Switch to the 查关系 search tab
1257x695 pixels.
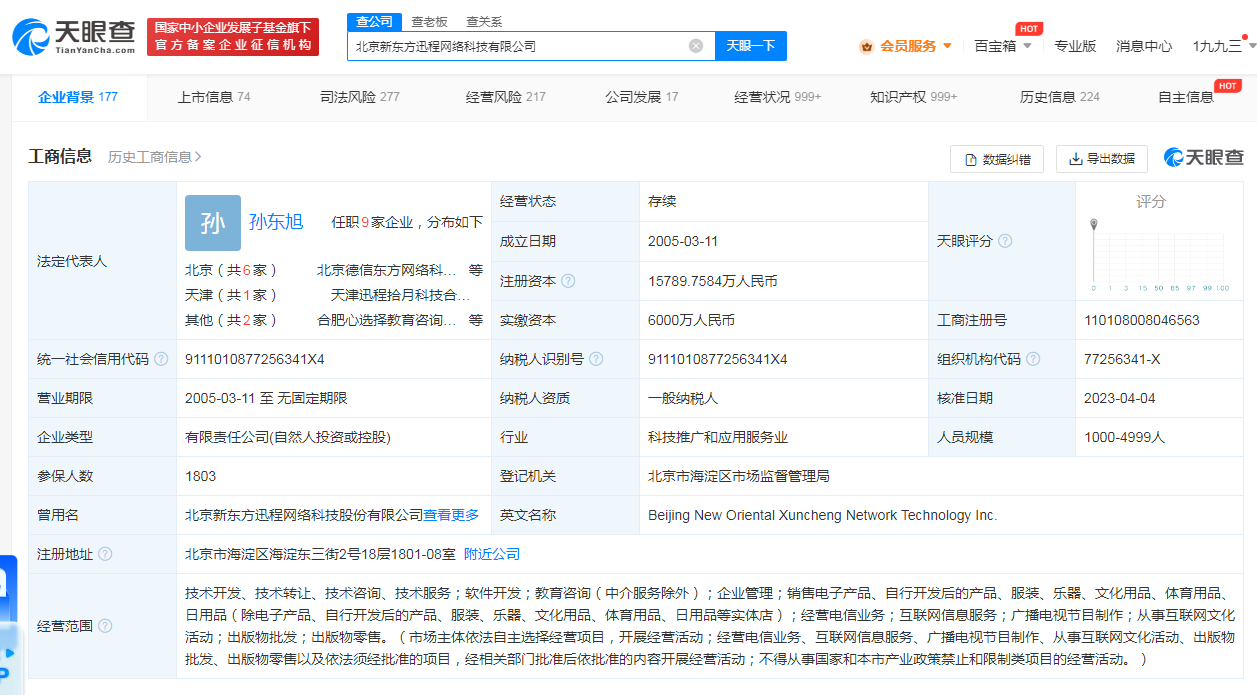click(484, 22)
